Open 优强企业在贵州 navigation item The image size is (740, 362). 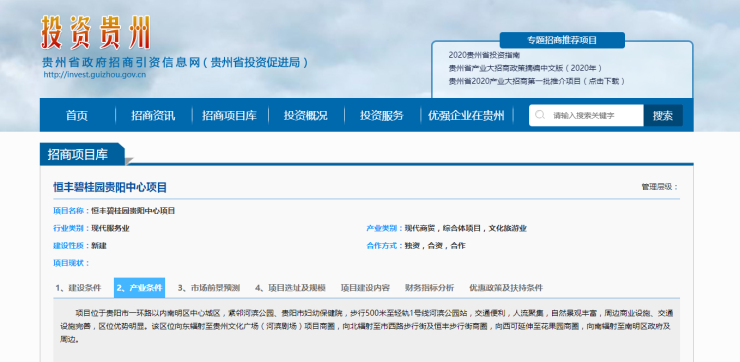point(466,115)
